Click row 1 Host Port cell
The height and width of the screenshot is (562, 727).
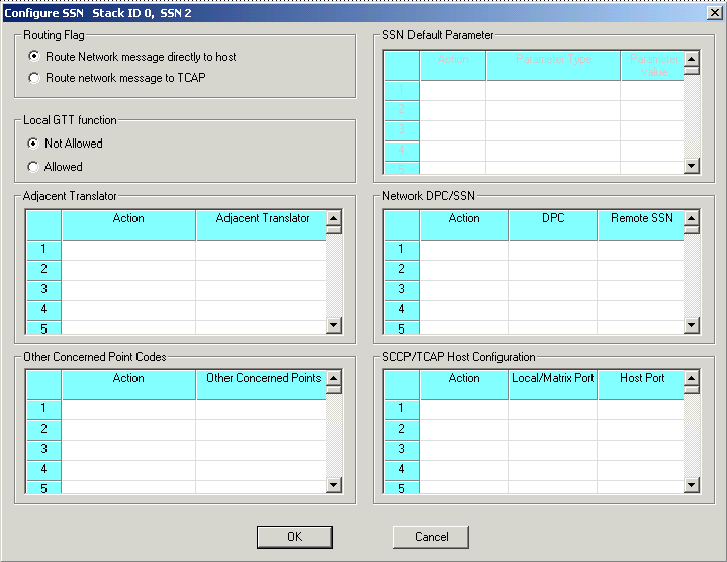[640, 408]
